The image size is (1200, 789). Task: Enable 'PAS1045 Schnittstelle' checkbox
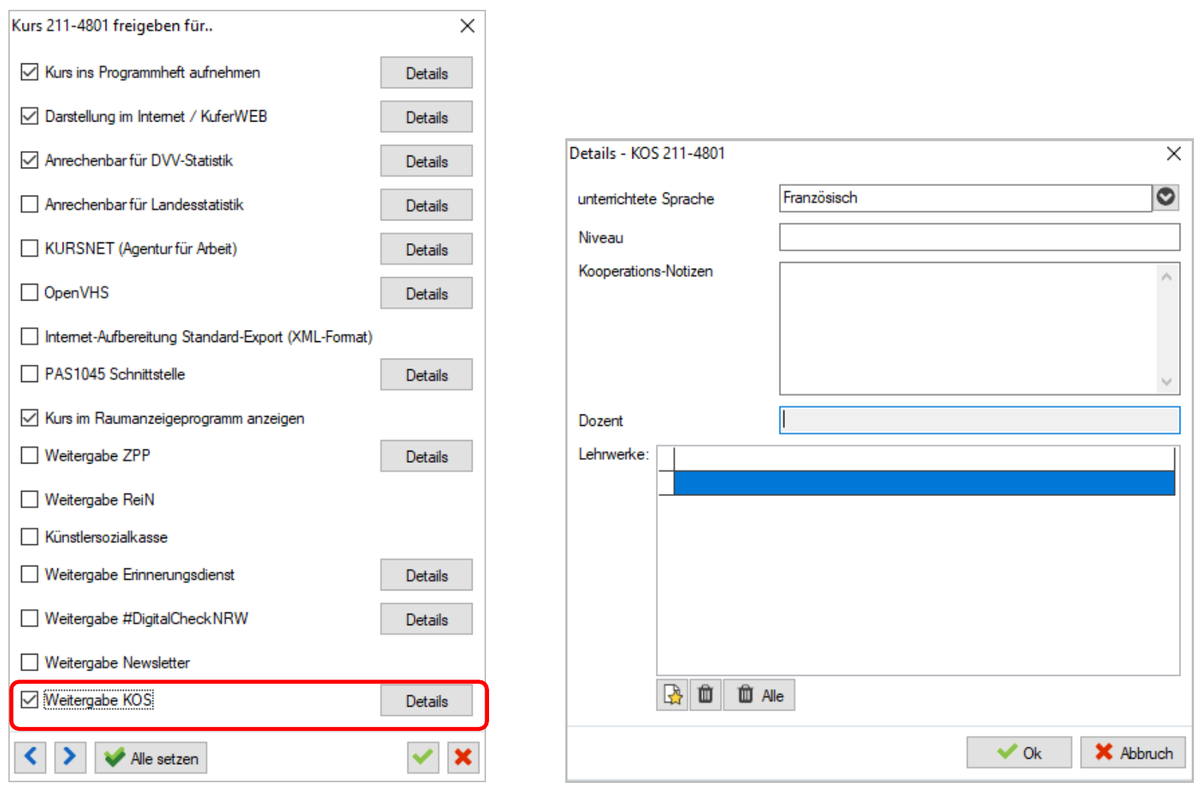pyautogui.click(x=29, y=375)
